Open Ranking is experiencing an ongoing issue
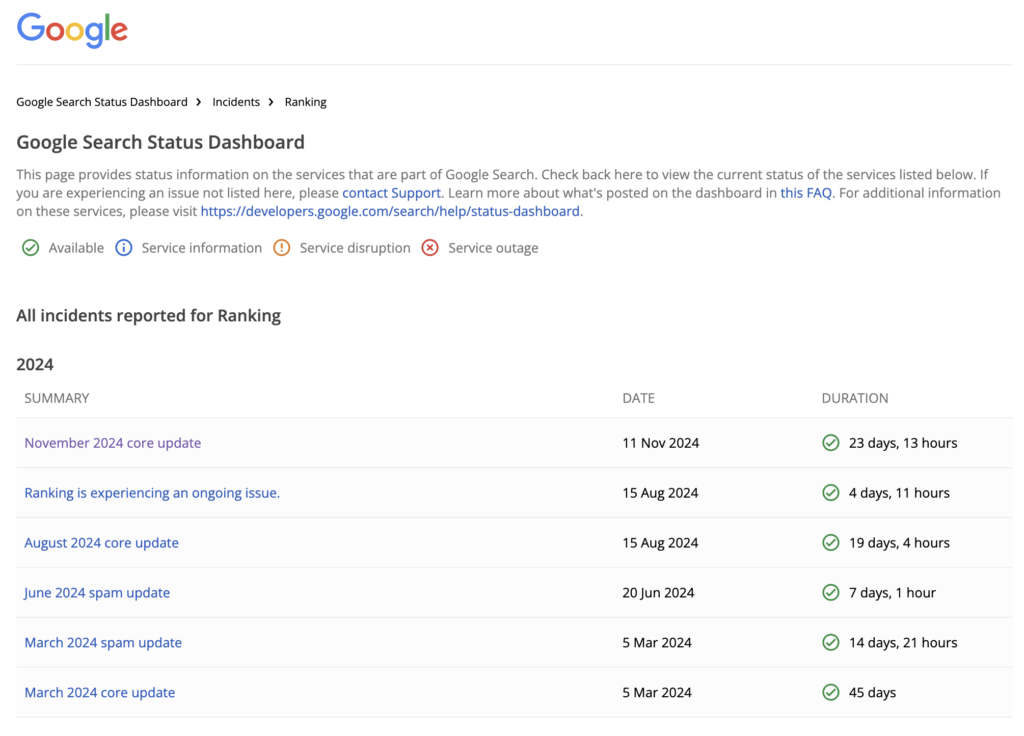The height and width of the screenshot is (736, 1024). tap(152, 493)
